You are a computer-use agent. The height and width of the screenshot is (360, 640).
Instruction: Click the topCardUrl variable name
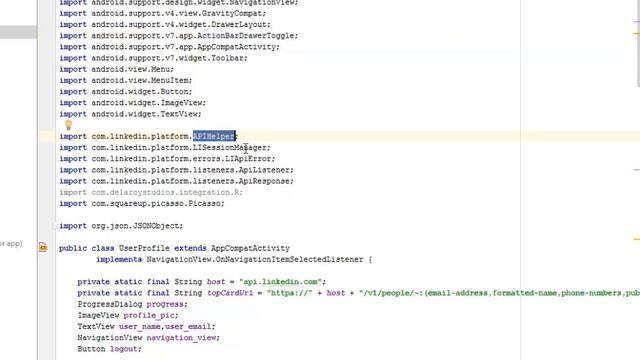(230, 293)
